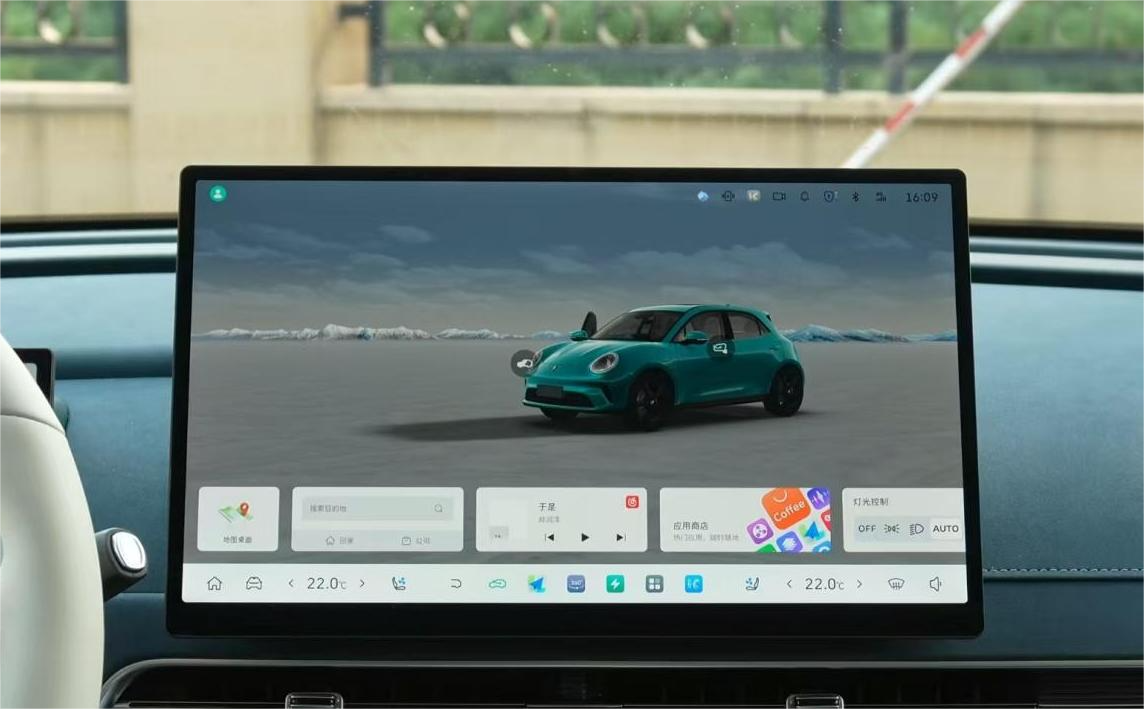The image size is (1144, 709).
Task: Tap the Bluetooth status icon
Action: pyautogui.click(x=856, y=197)
